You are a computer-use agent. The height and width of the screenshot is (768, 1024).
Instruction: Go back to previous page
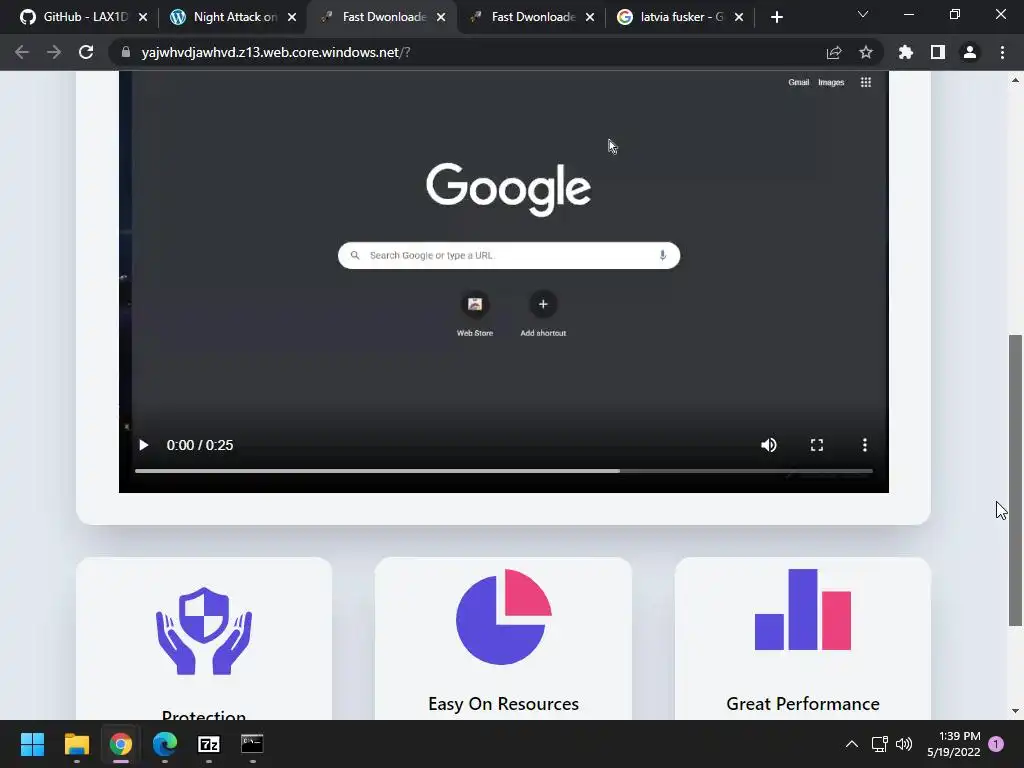click(22, 52)
